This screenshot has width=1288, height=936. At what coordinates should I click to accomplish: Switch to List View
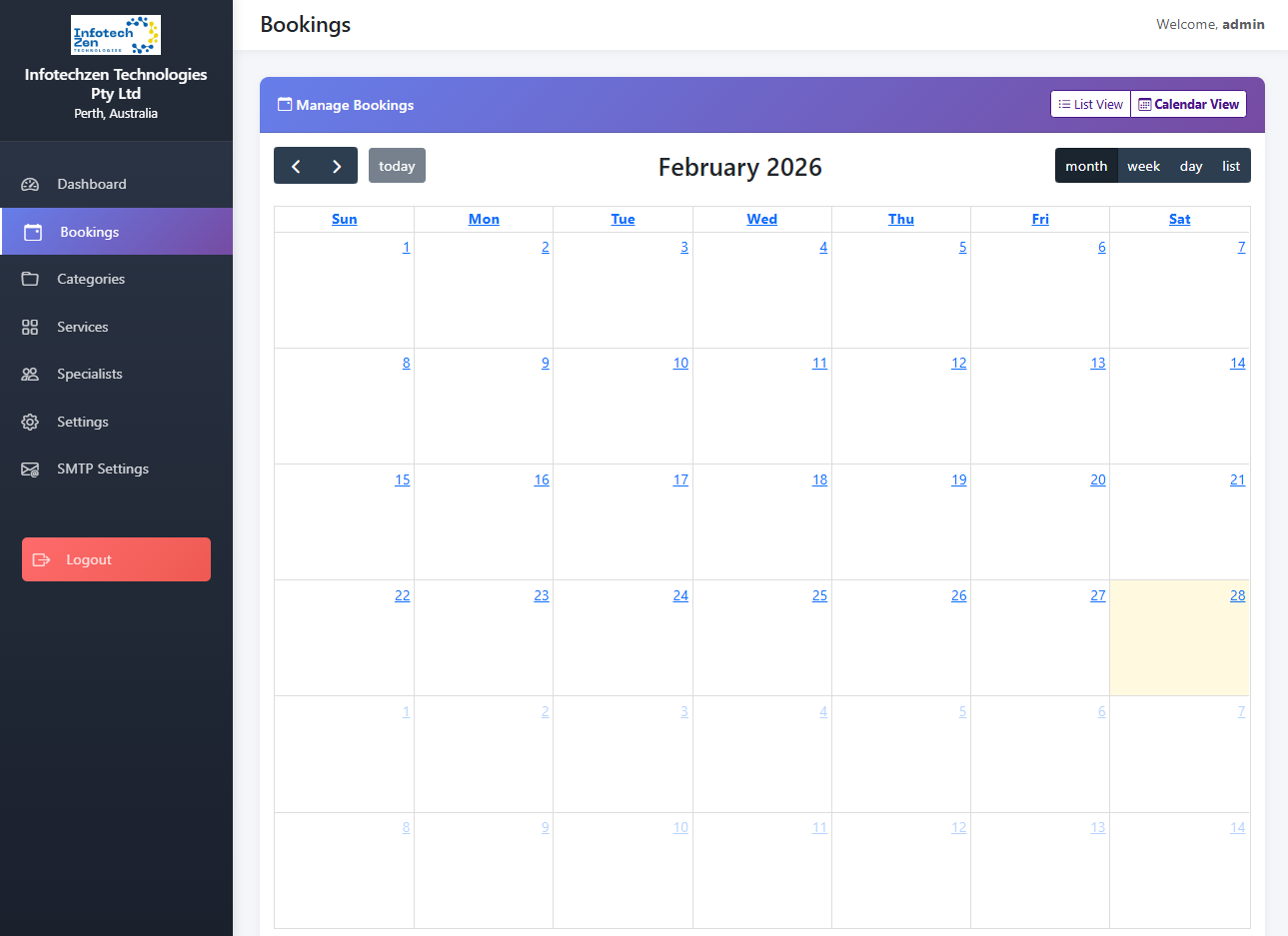1089,104
